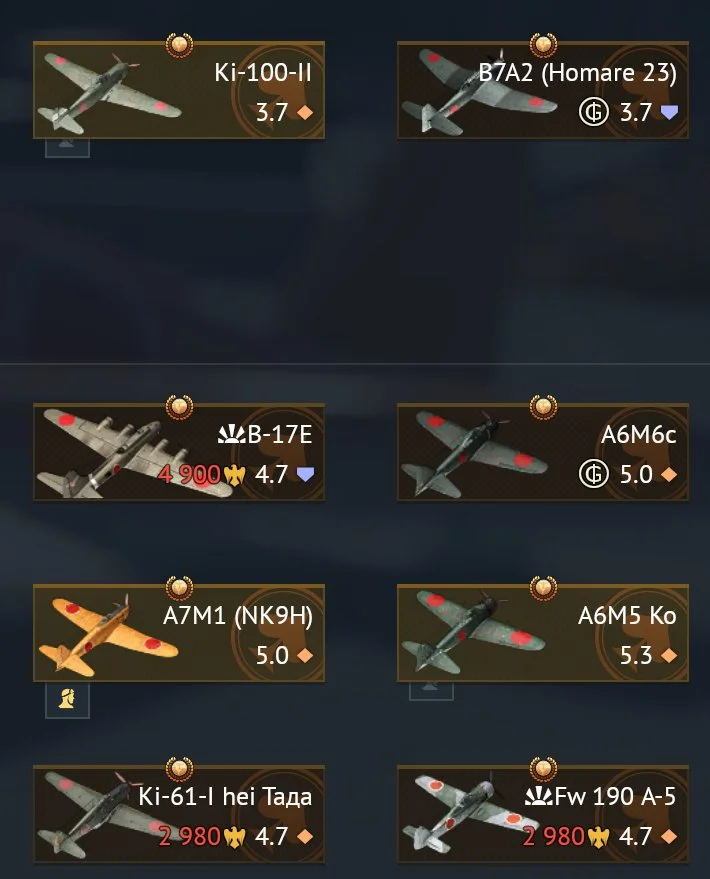This screenshot has height=879, width=710.
Task: Click the rising sun flag icon beside B-17E
Action: pyautogui.click(x=232, y=434)
